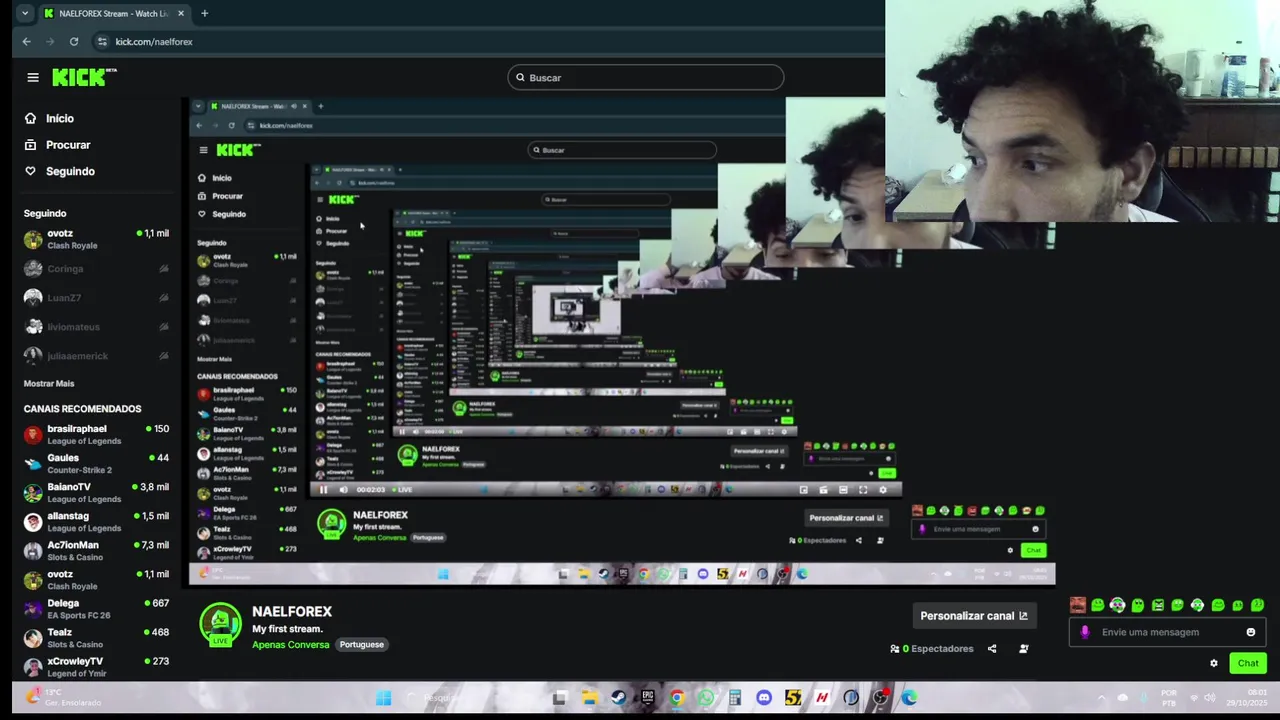
Task: Click the Windows Start button
Action: tap(383, 698)
